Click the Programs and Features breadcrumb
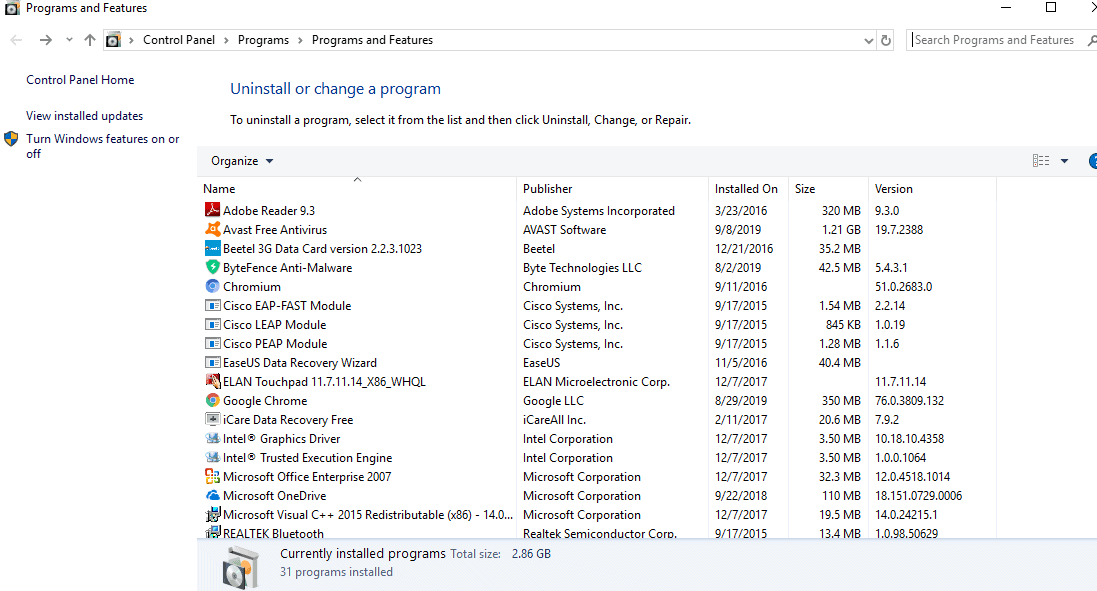 point(372,40)
